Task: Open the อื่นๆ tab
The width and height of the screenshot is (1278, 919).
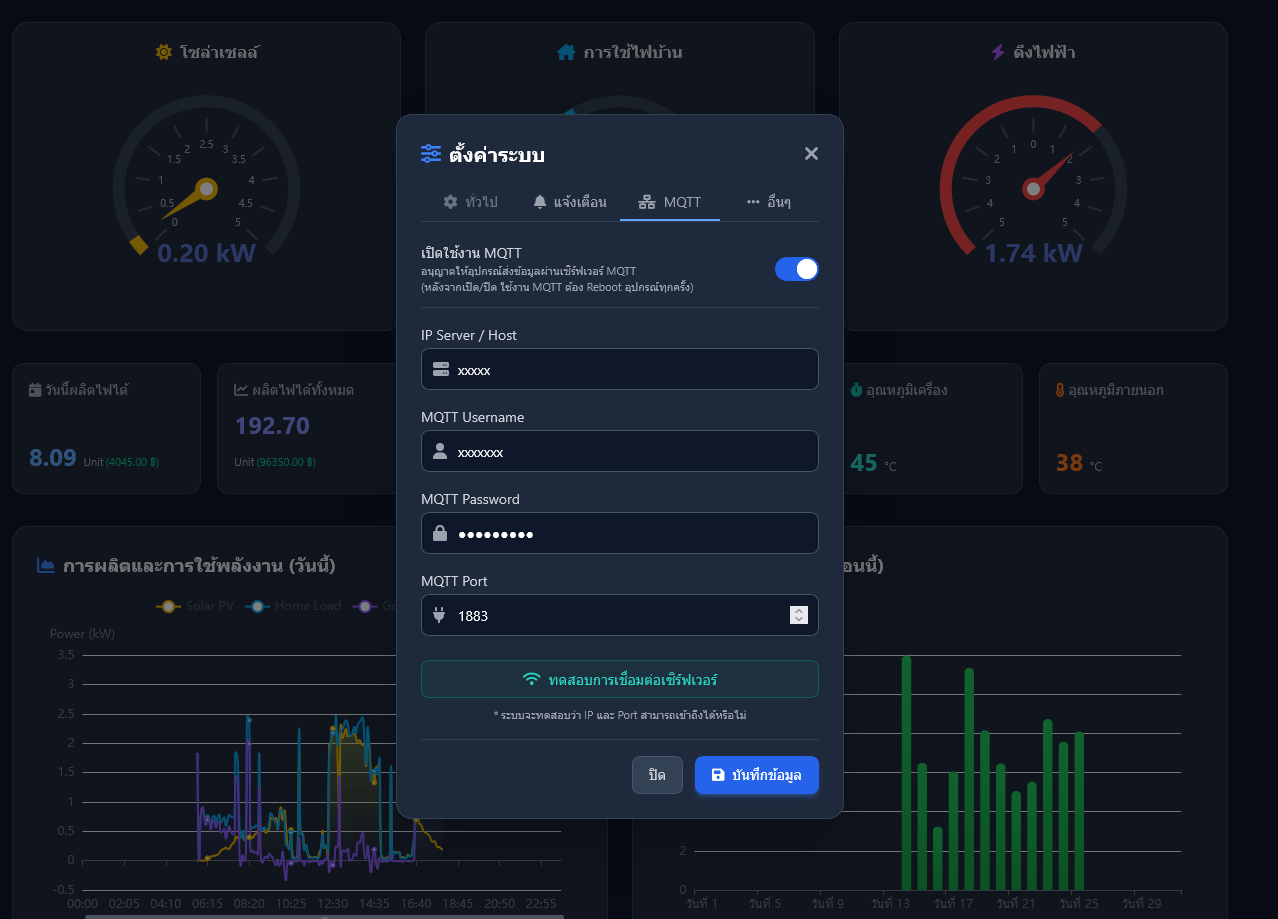Action: tap(768, 202)
